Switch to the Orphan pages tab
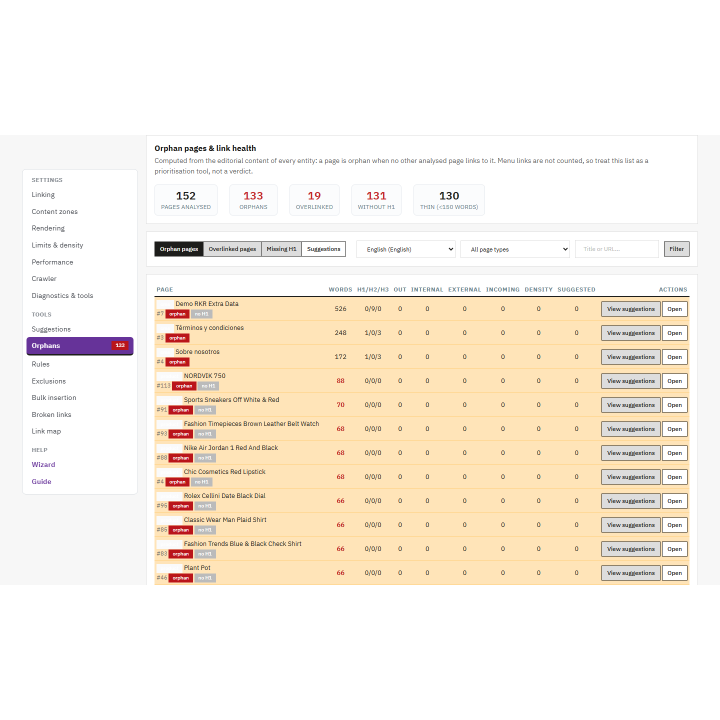The image size is (720, 720). [x=179, y=249]
